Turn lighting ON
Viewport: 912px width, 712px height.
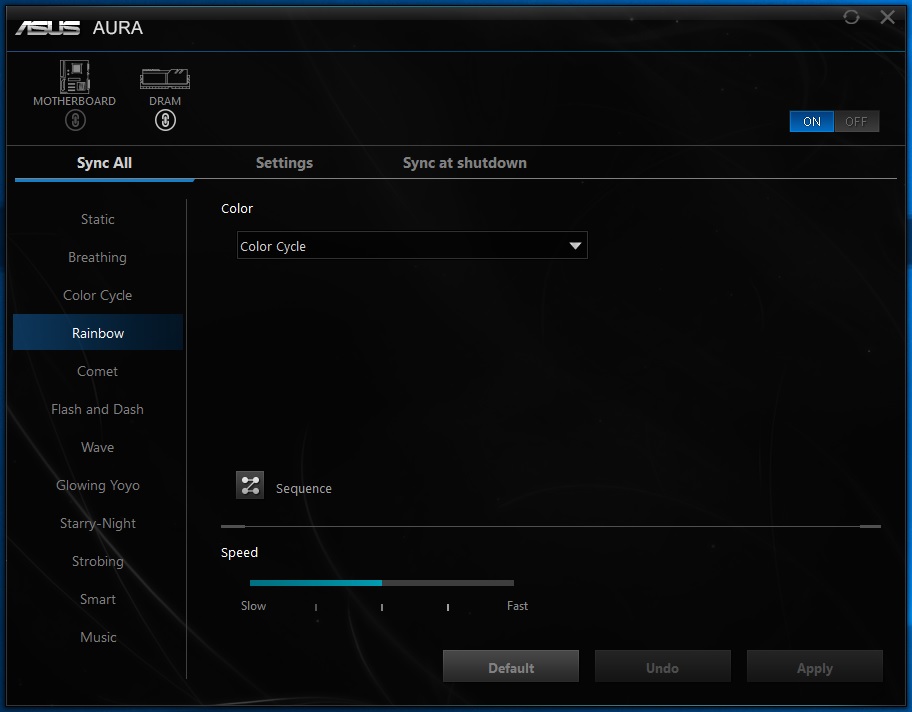811,122
